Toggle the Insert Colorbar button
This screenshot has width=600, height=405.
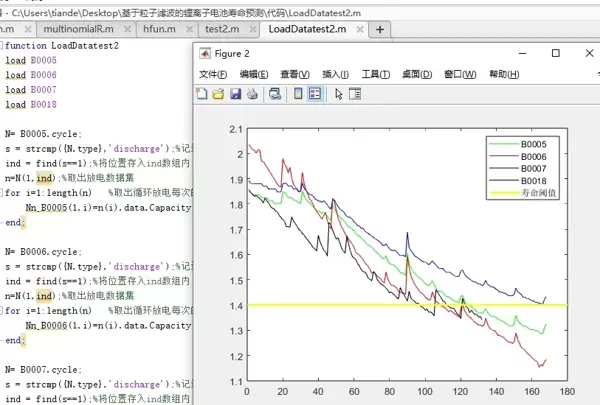[x=298, y=94]
